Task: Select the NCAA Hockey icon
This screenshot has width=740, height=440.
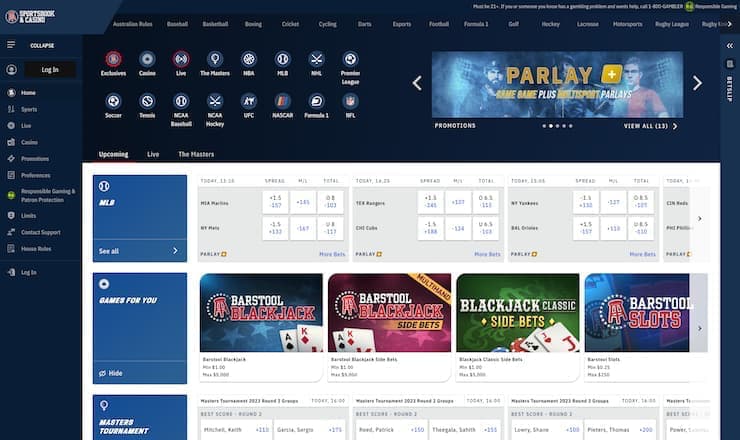Action: point(215,101)
